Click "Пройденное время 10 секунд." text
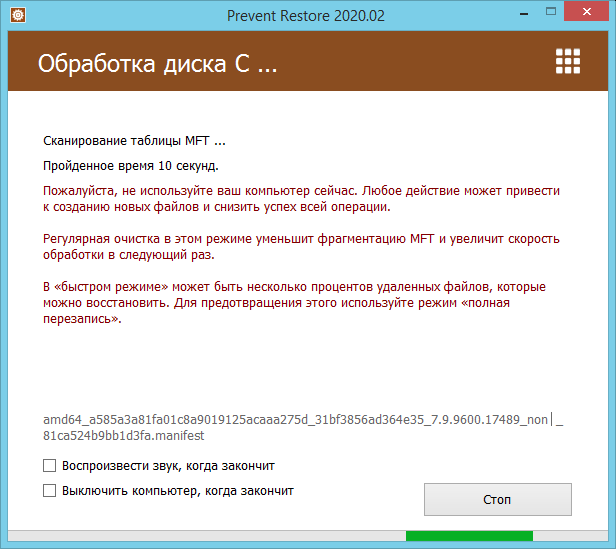The height and width of the screenshot is (549, 616). coord(131,166)
